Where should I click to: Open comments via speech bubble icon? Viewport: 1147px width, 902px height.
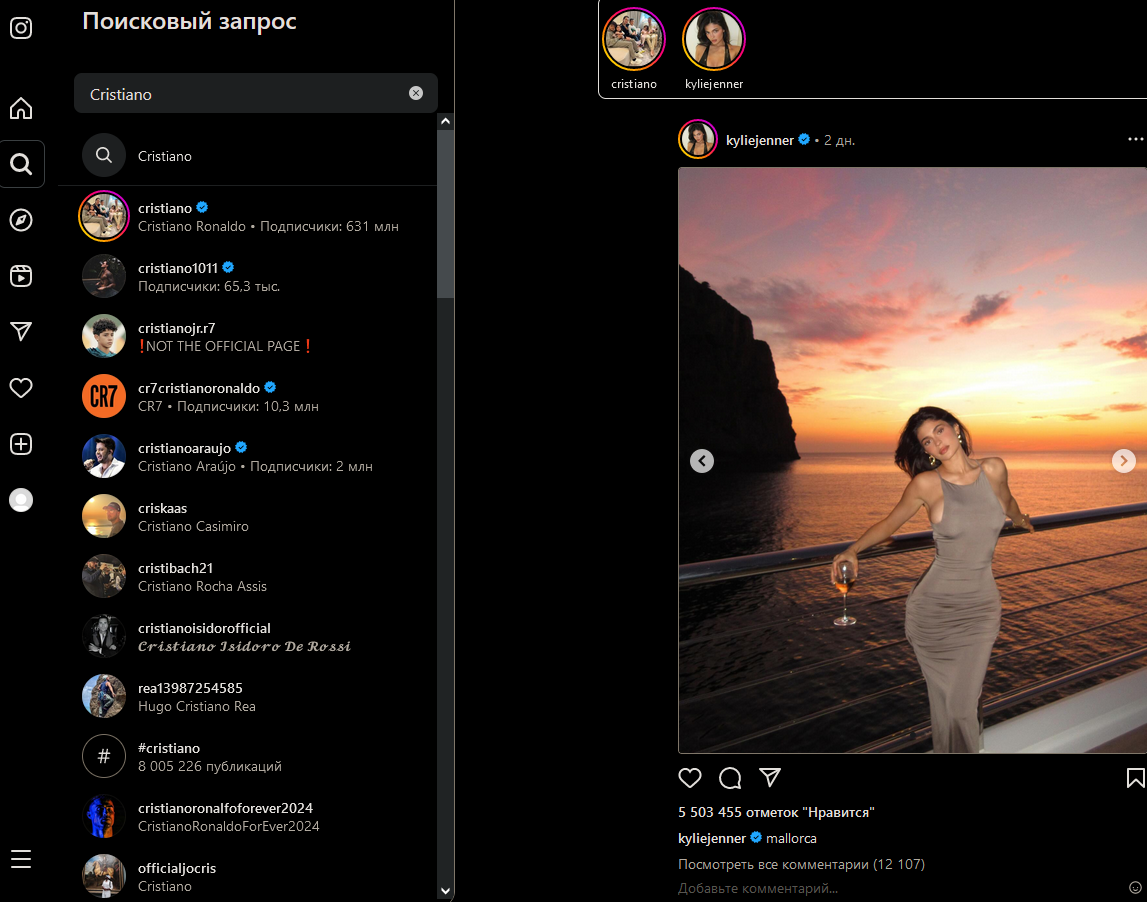tap(729, 778)
